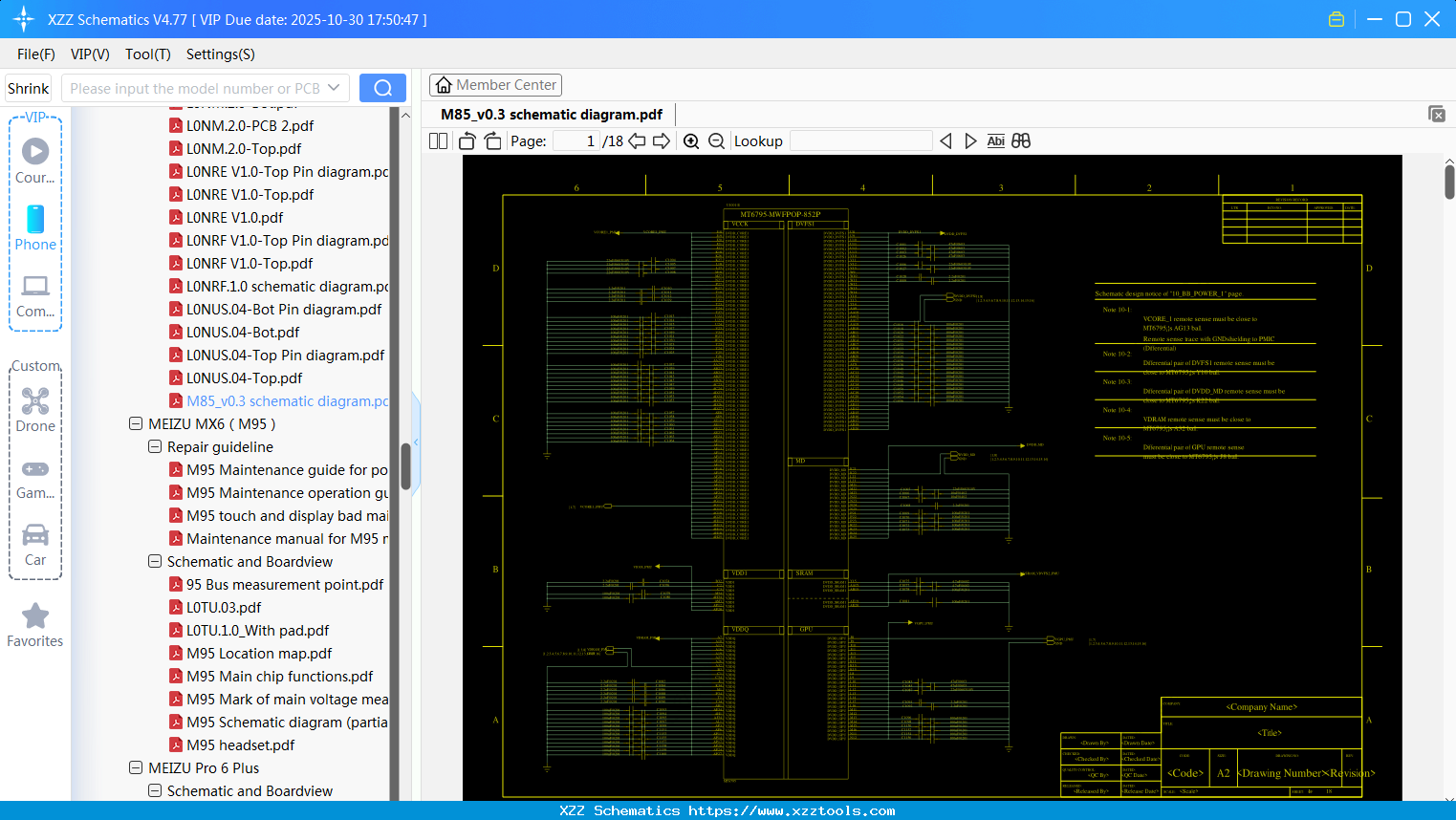Click the Game controller category icon
1456x820 pixels.
coord(34,469)
